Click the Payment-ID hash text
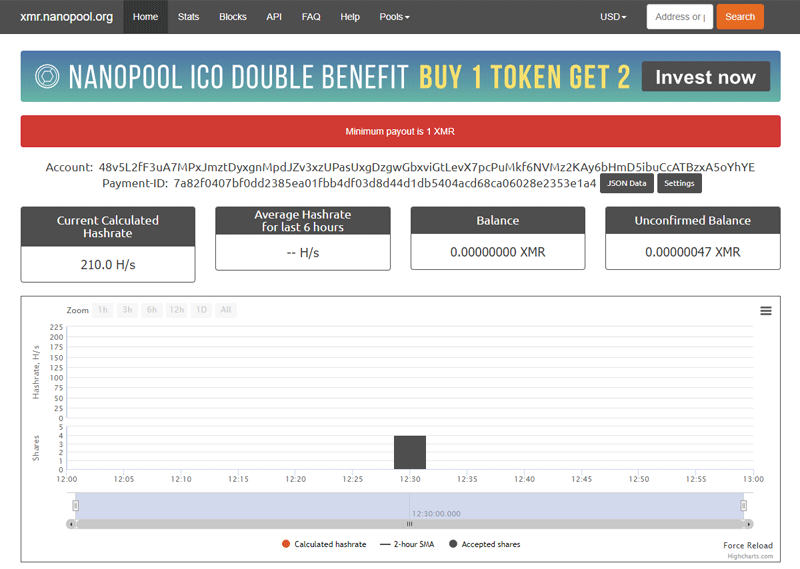 pyautogui.click(x=385, y=184)
